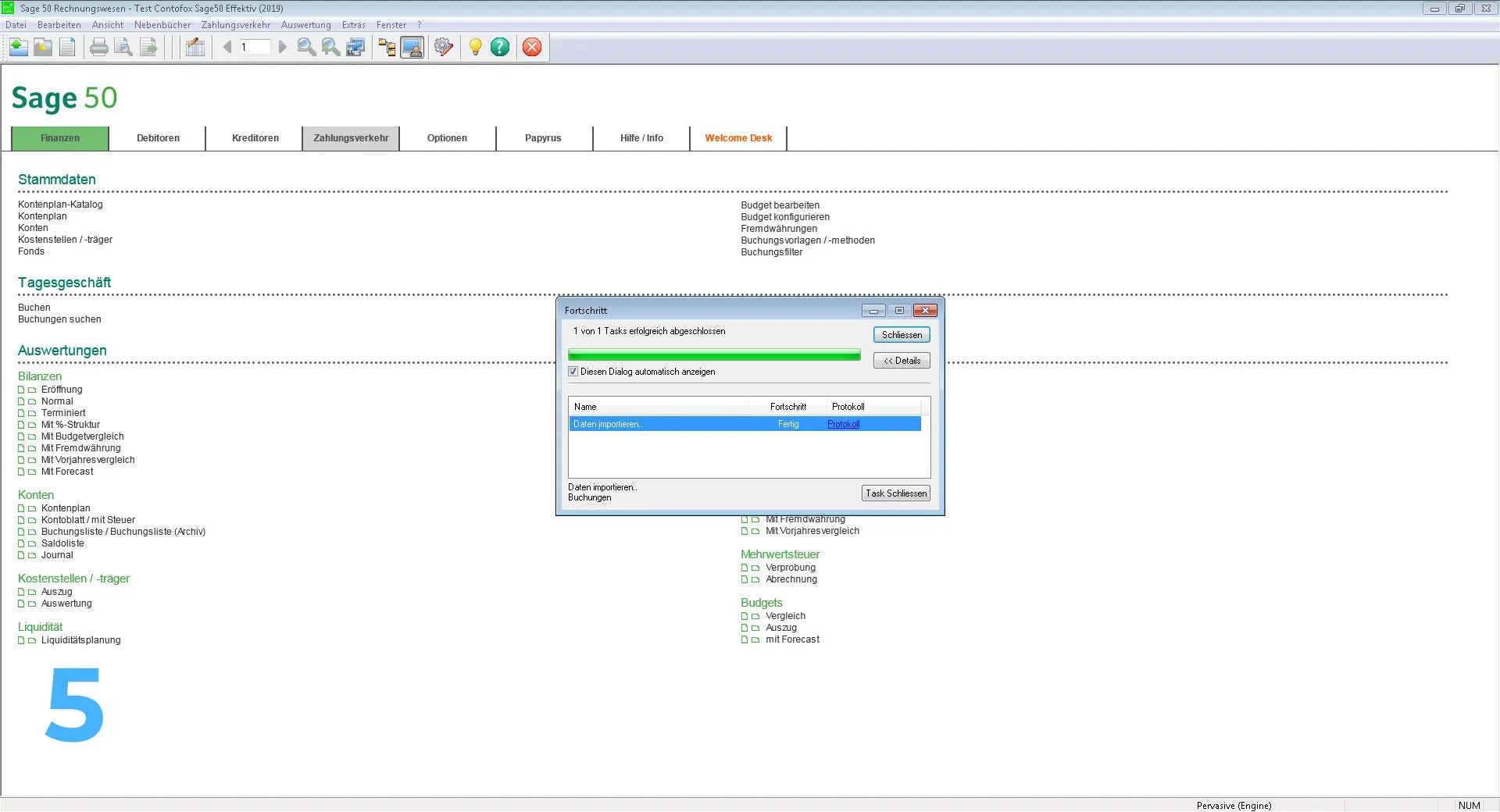Click the yellow lightbulb tip icon

tap(475, 48)
